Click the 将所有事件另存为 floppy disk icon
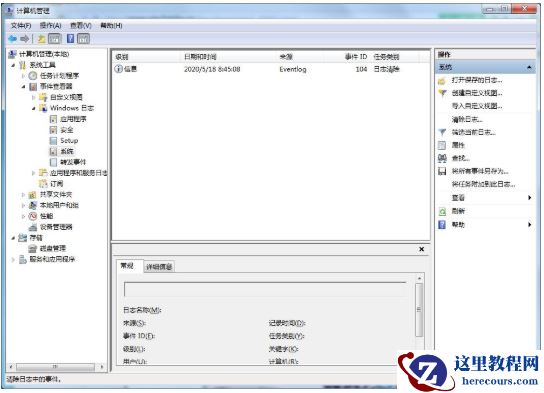This screenshot has width=544, height=393. click(x=442, y=171)
